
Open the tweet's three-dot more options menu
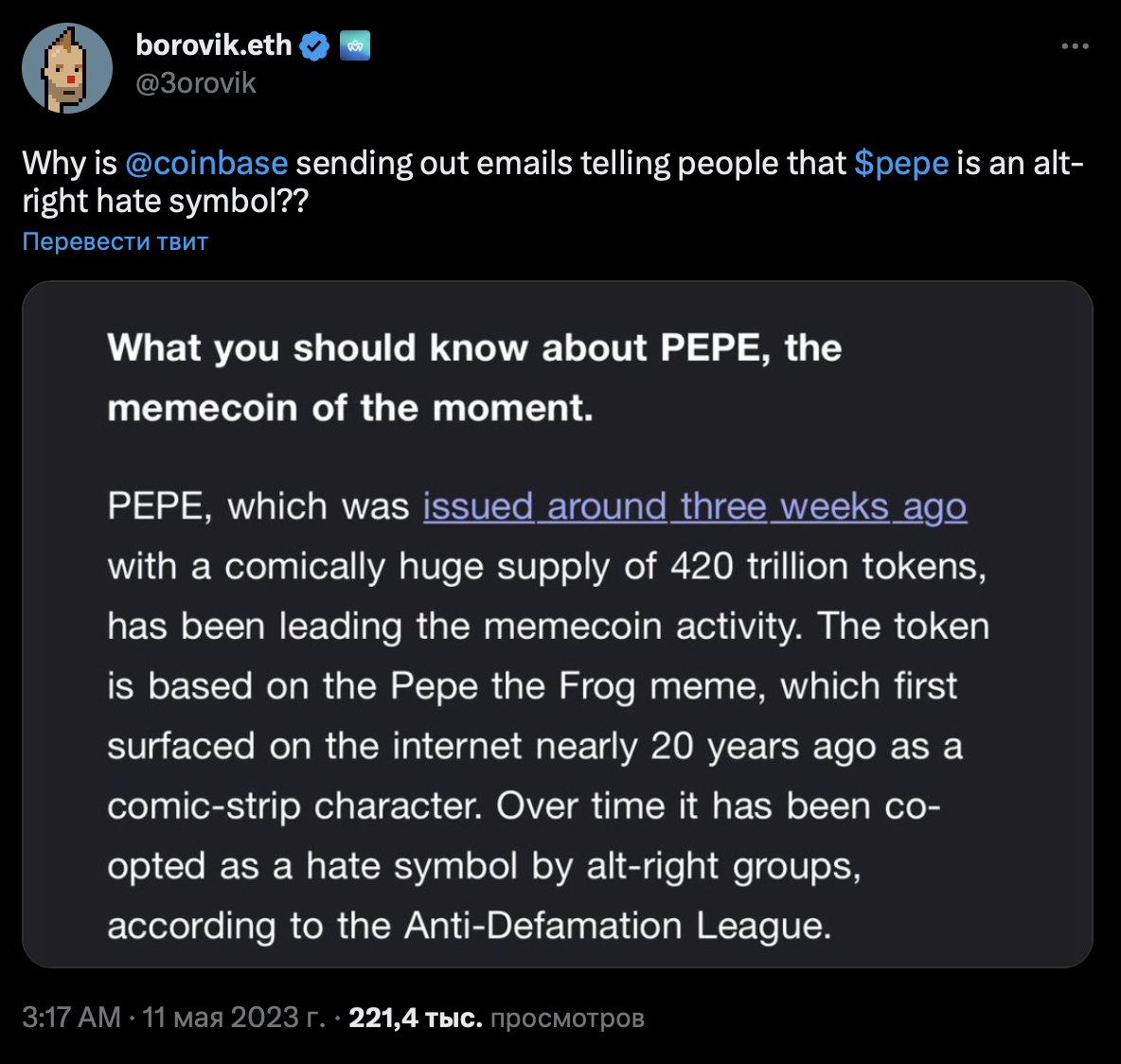click(1075, 46)
